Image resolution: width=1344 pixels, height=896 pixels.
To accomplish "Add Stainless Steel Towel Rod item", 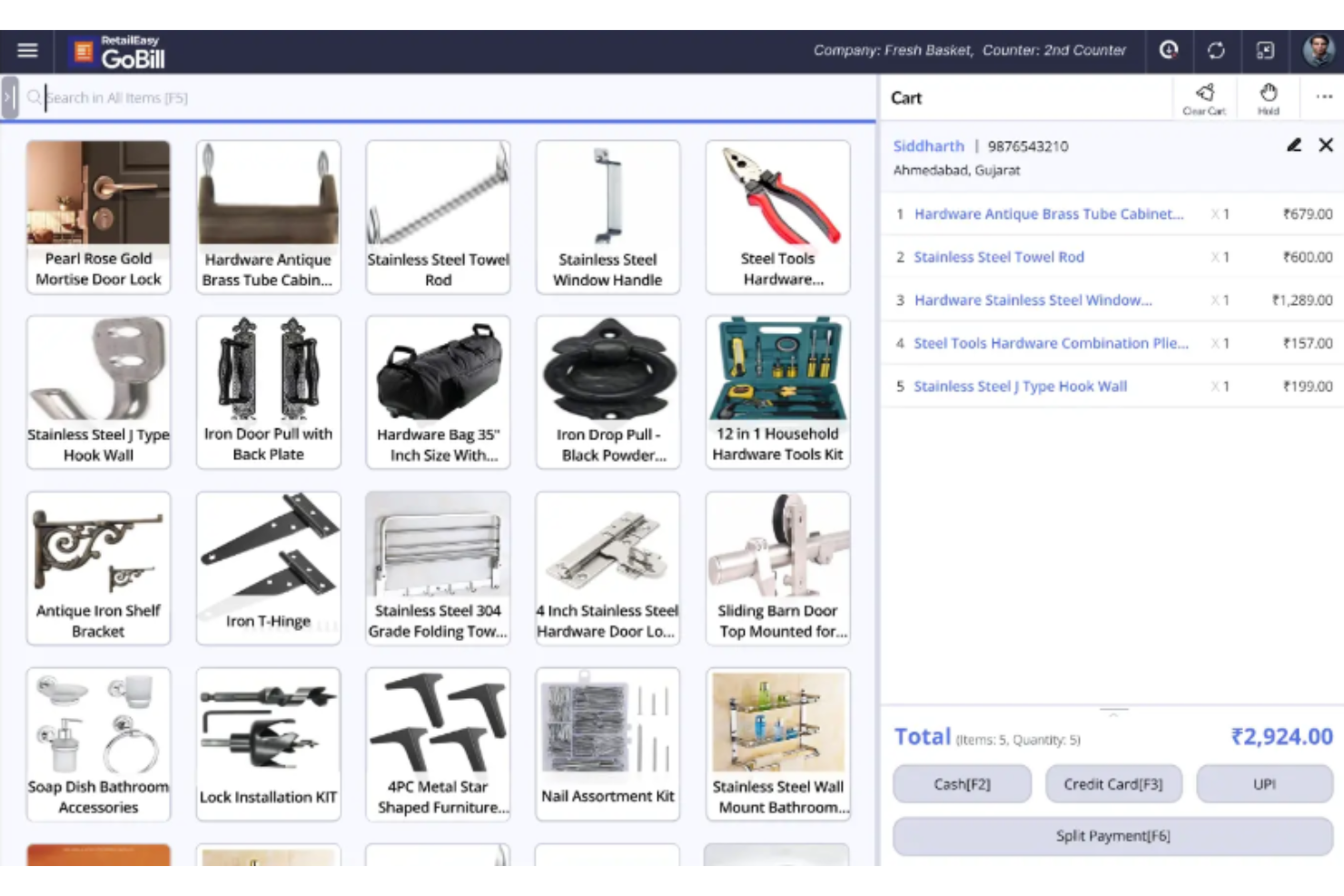I will [438, 217].
